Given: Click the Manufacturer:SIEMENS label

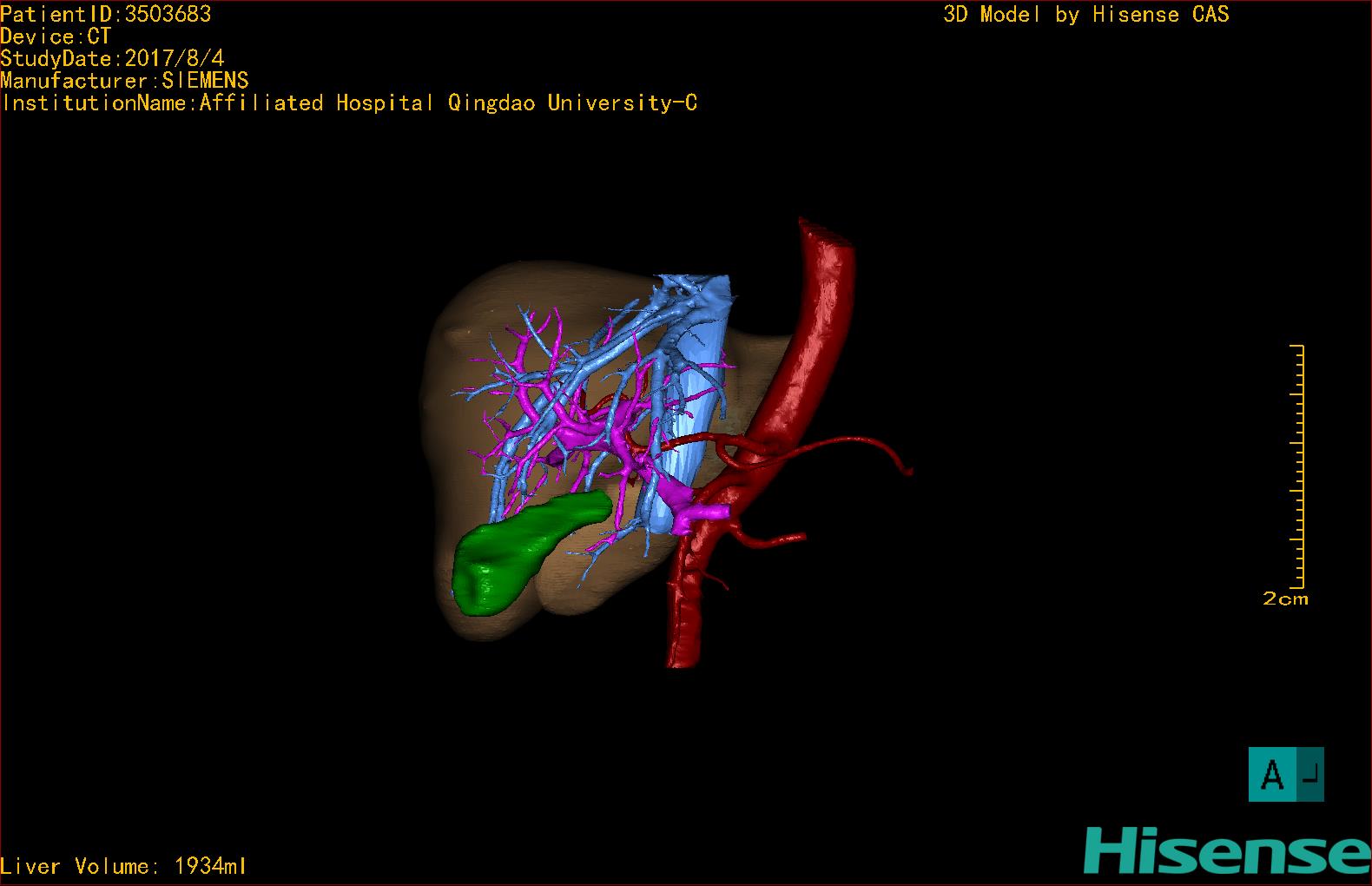Looking at the screenshot, I should tap(124, 81).
